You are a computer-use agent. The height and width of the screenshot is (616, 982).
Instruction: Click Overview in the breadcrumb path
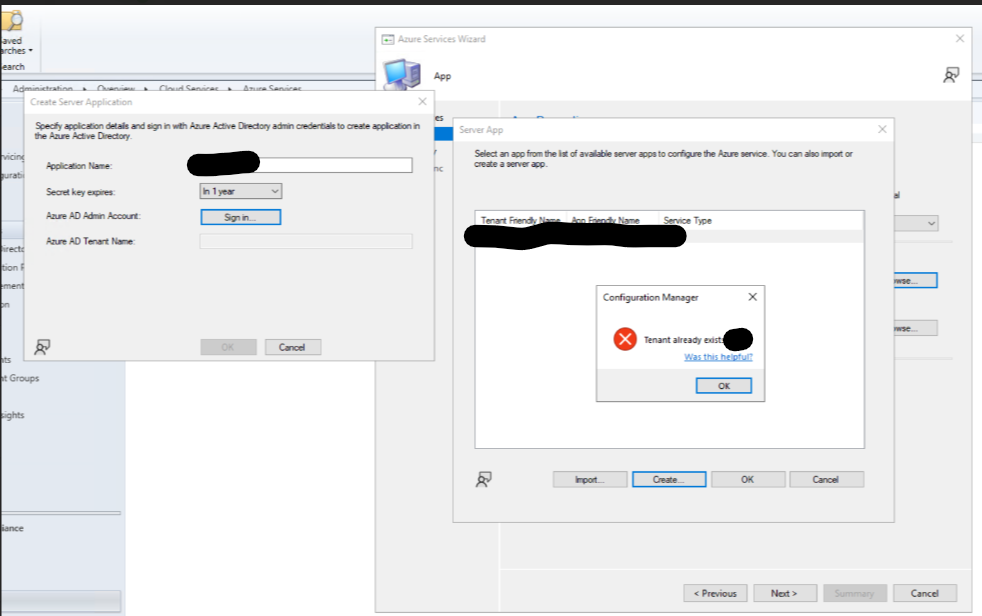click(116, 88)
